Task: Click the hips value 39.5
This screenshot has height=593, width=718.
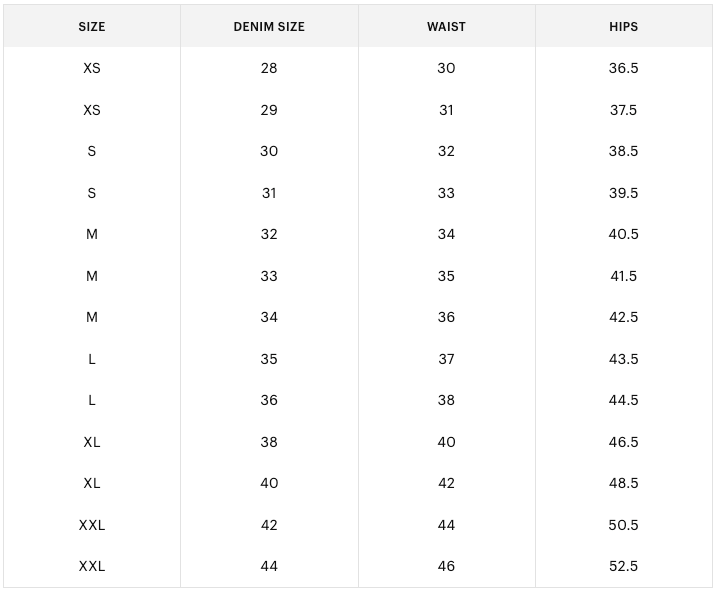Action: (x=623, y=193)
